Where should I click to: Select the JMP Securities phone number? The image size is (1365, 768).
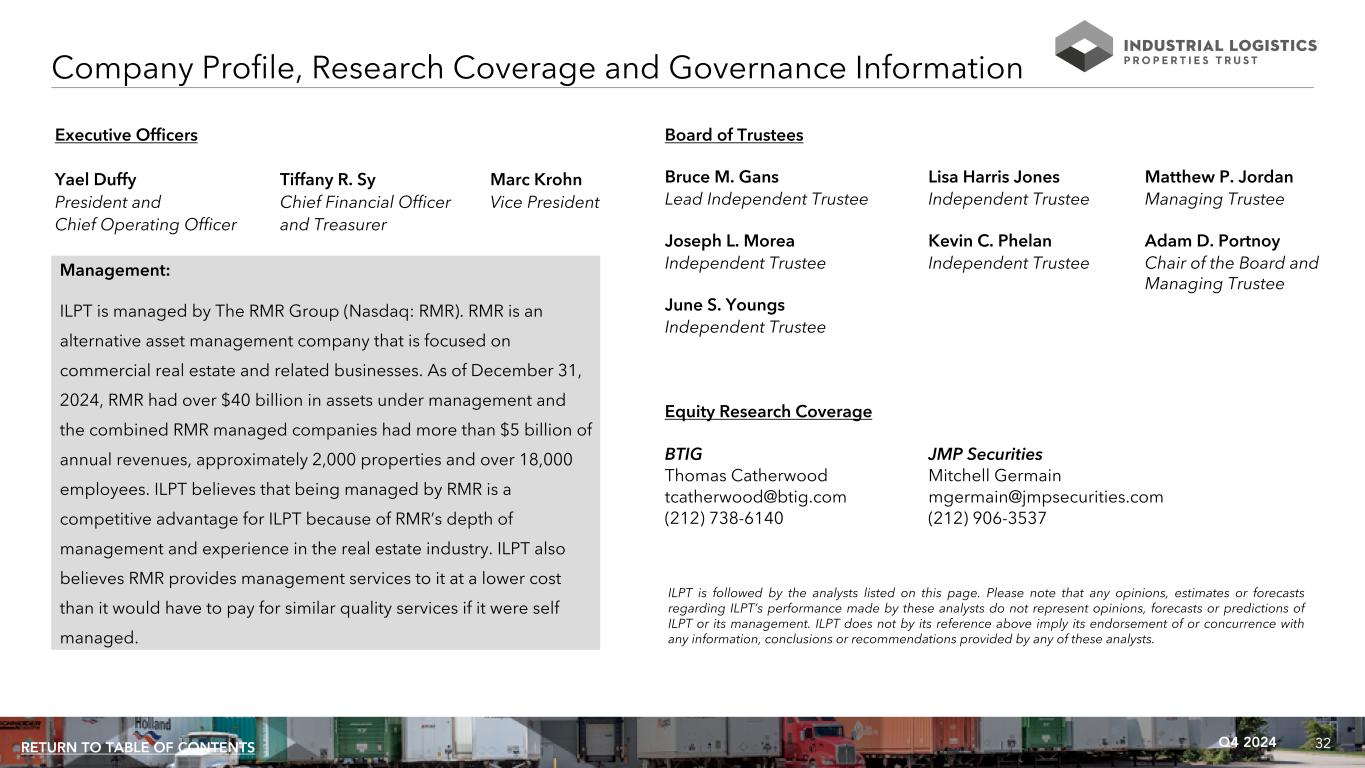click(986, 518)
